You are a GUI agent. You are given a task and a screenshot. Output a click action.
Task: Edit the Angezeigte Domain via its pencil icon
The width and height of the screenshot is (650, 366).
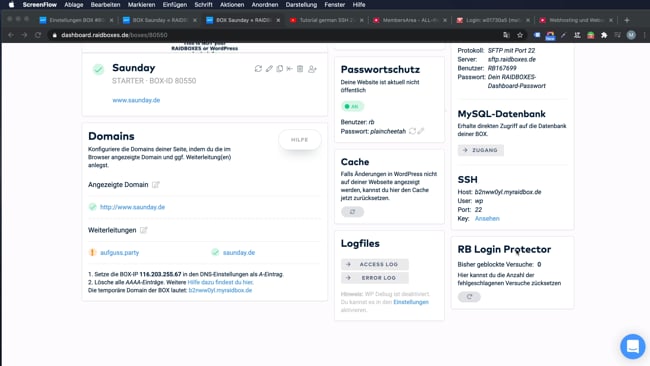tap(155, 184)
